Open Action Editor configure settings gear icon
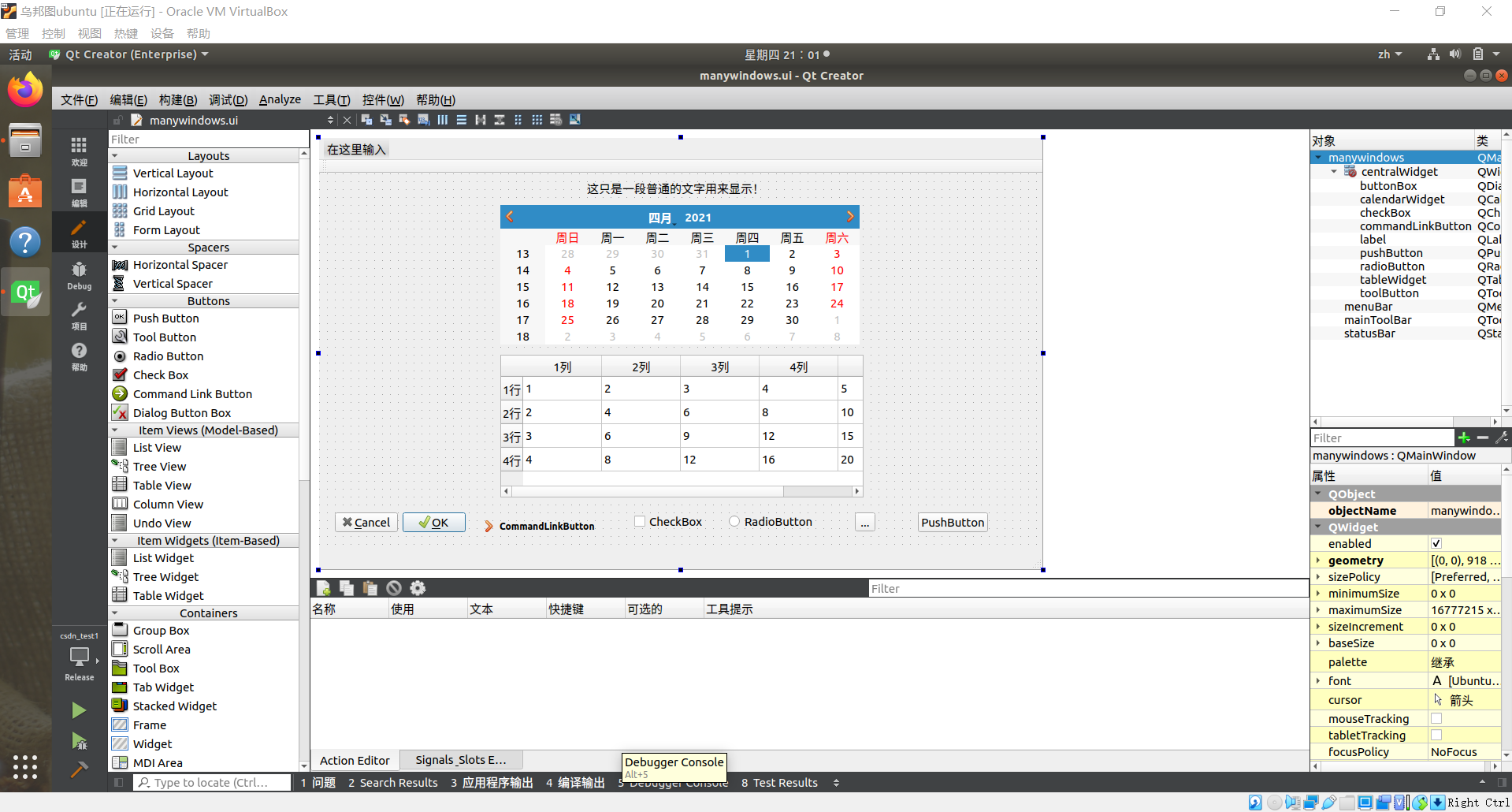Image resolution: width=1512 pixels, height=812 pixels. tap(418, 588)
